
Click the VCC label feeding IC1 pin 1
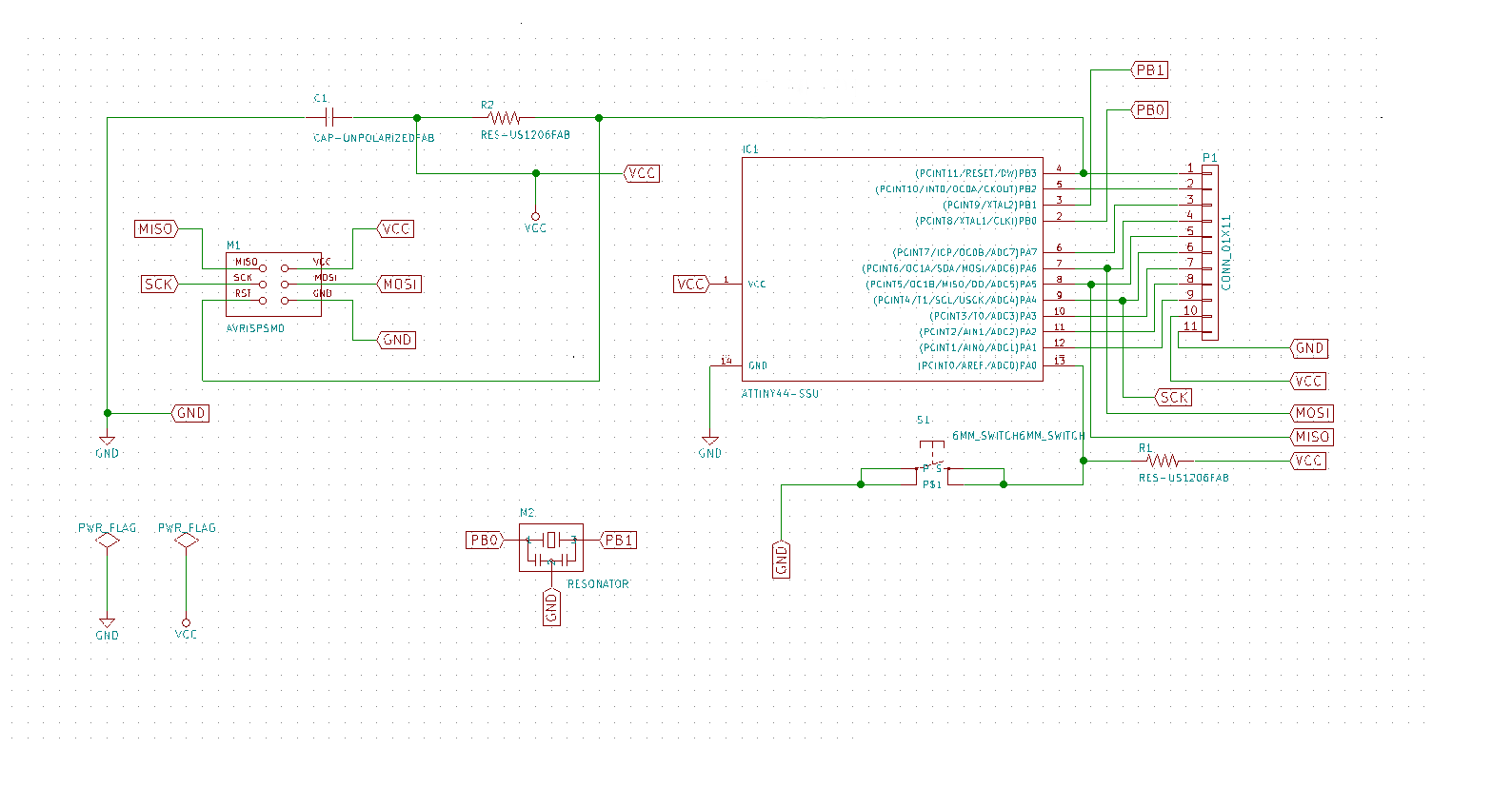[x=692, y=285]
